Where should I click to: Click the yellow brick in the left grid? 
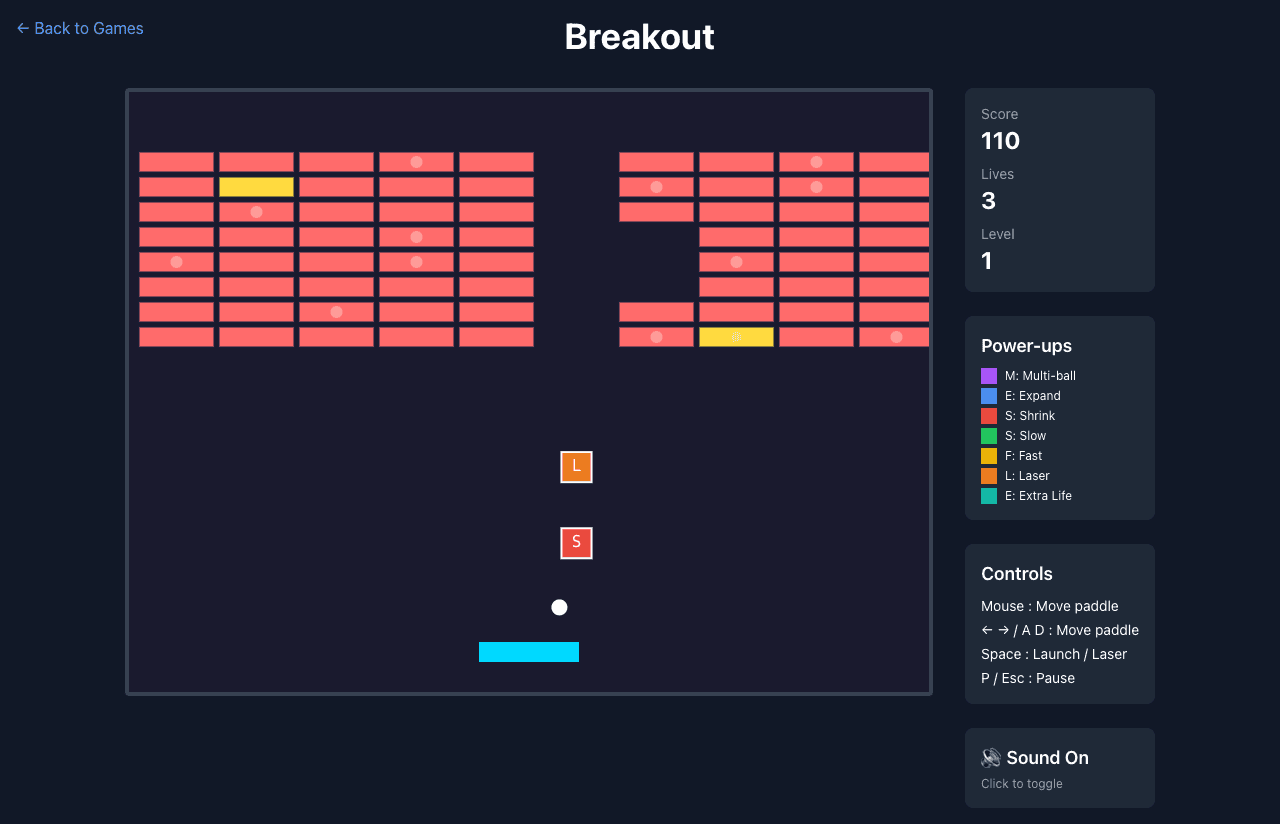256,187
